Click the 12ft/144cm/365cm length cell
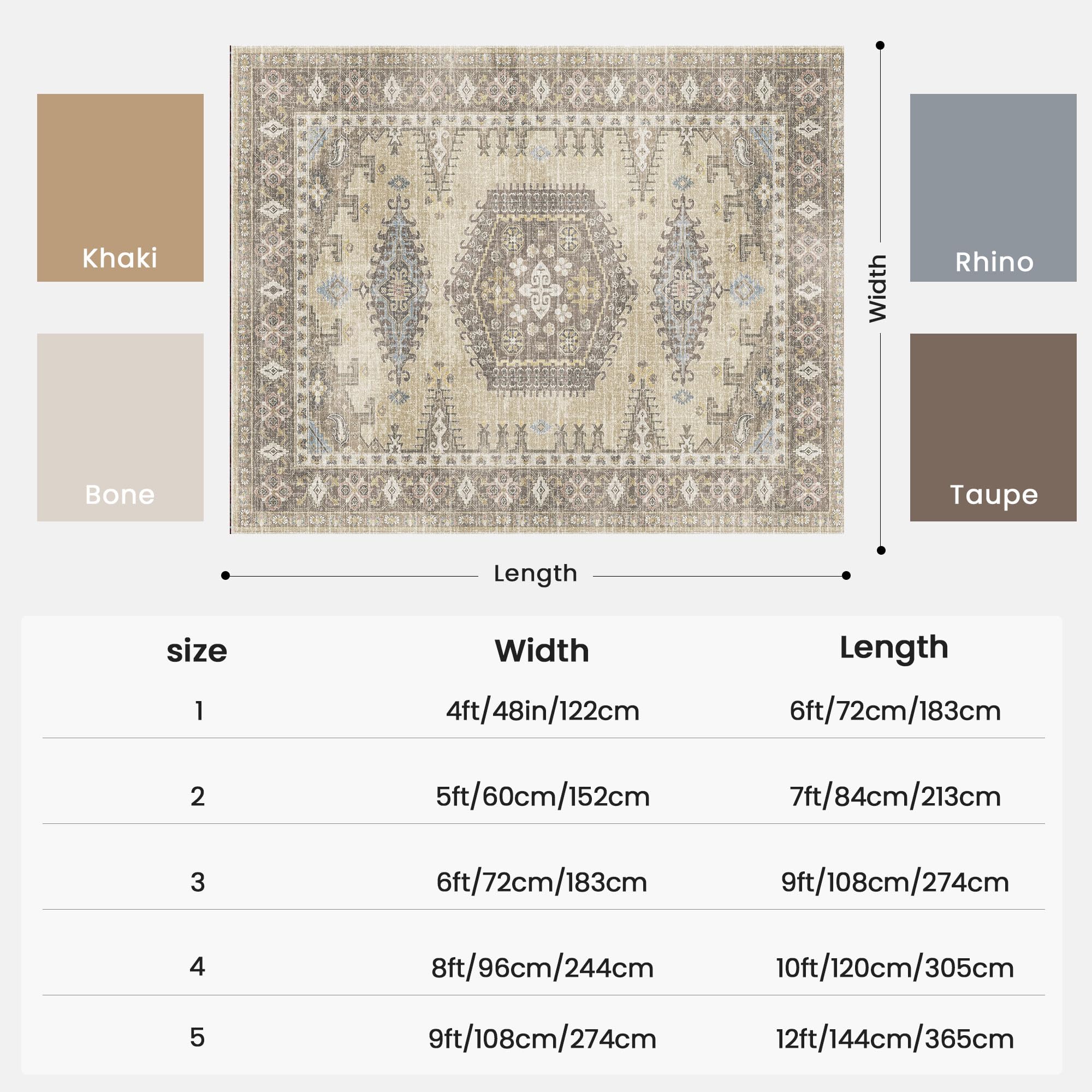The width and height of the screenshot is (1092, 1092). (895, 1039)
